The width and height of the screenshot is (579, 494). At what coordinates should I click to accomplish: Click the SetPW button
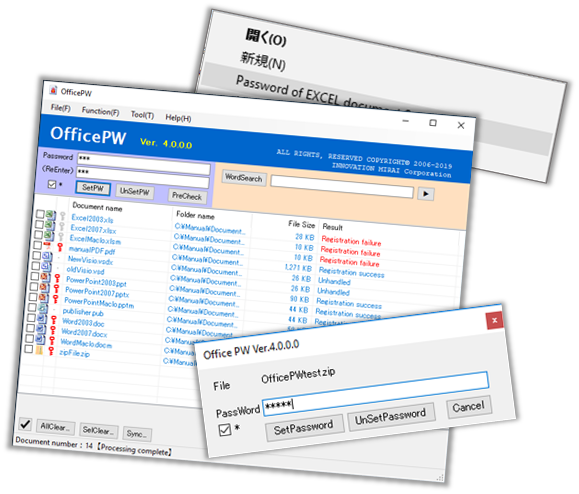(93, 188)
